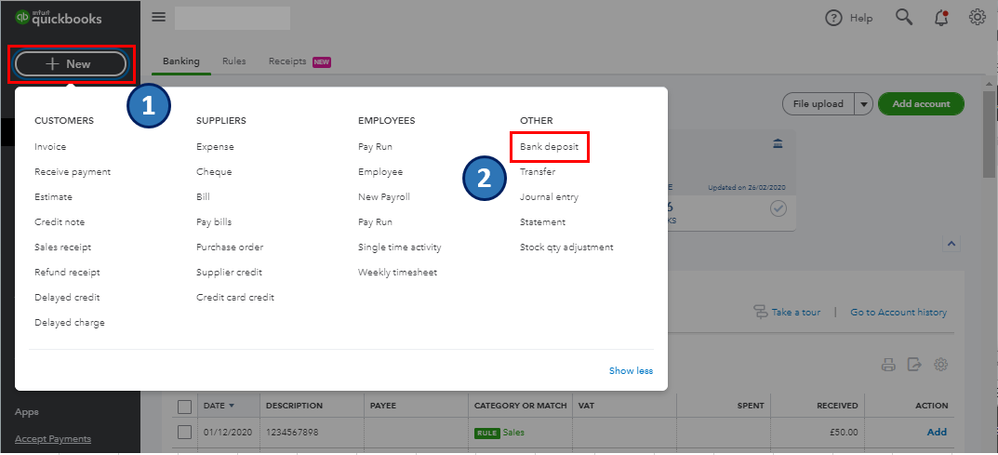Click the Help question mark icon
Image resolution: width=998 pixels, height=455 pixels.
click(x=833, y=18)
